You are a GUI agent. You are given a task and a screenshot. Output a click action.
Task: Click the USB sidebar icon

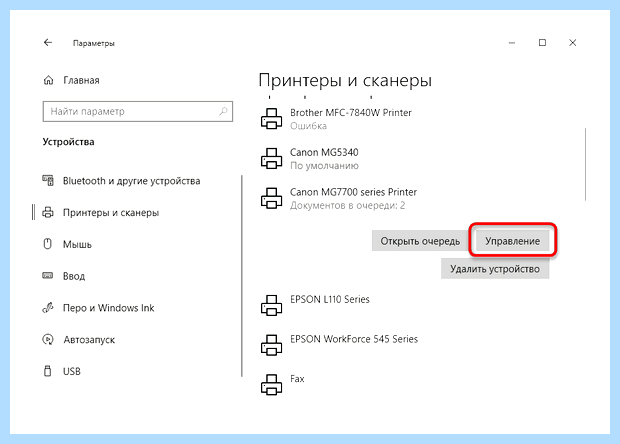(x=47, y=371)
